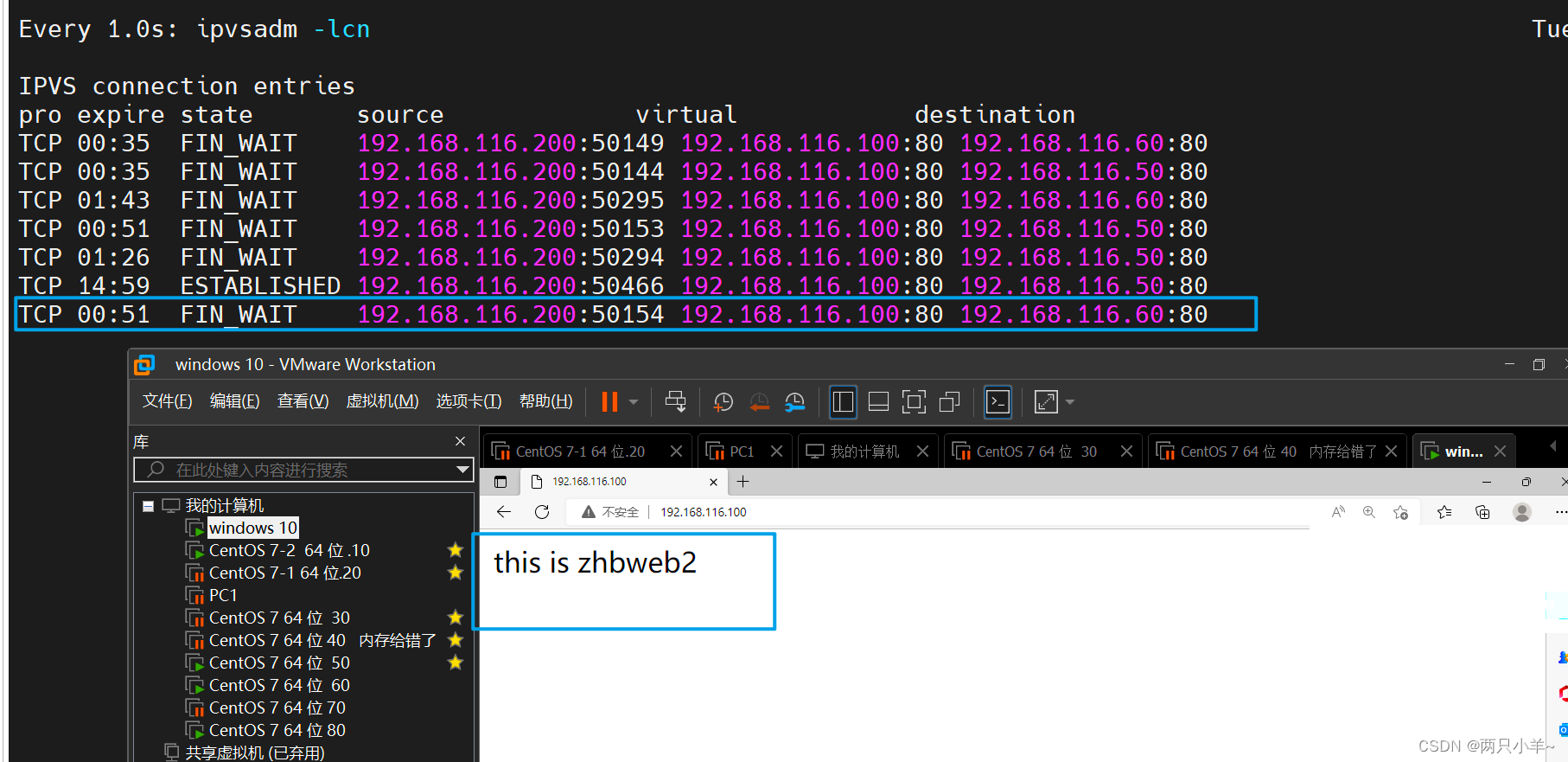
Task: Close the 库 library panel
Action: point(460,441)
